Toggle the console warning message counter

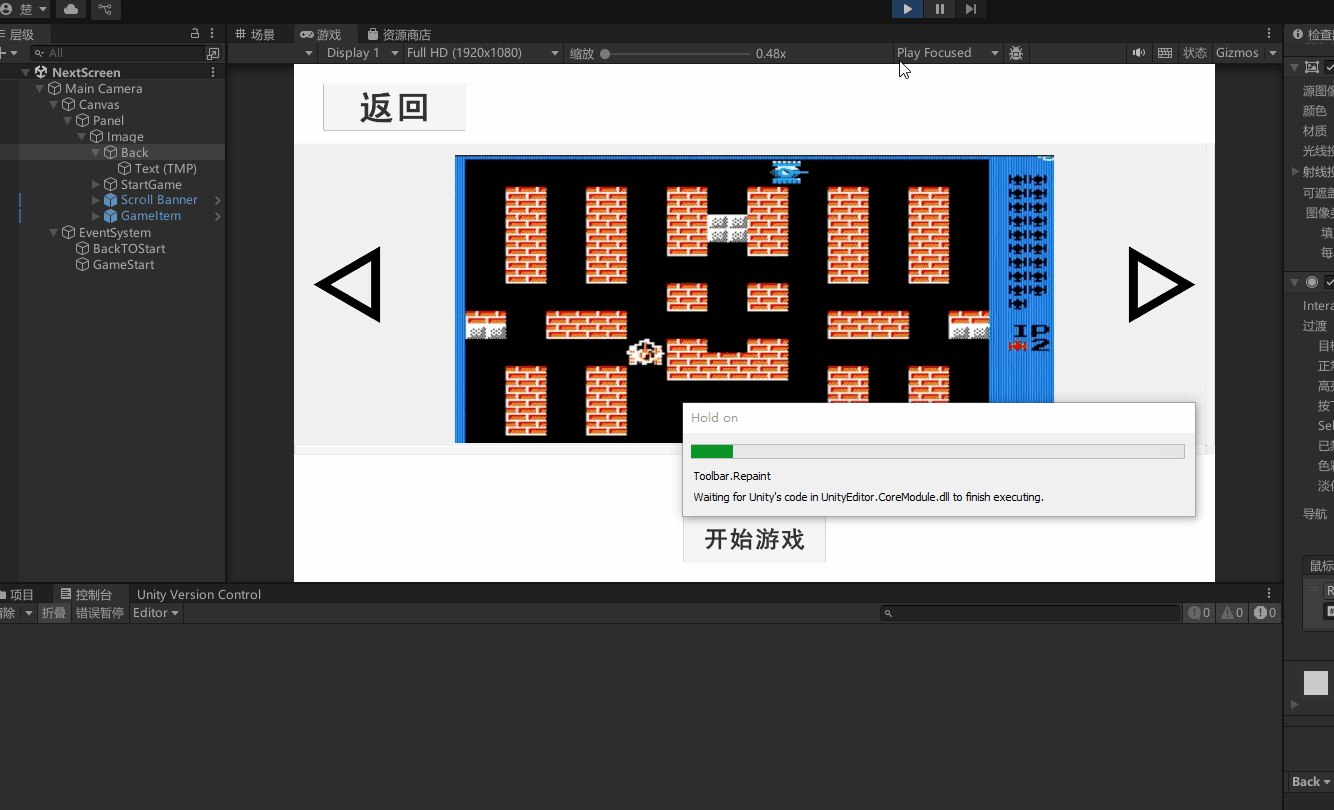point(1232,613)
